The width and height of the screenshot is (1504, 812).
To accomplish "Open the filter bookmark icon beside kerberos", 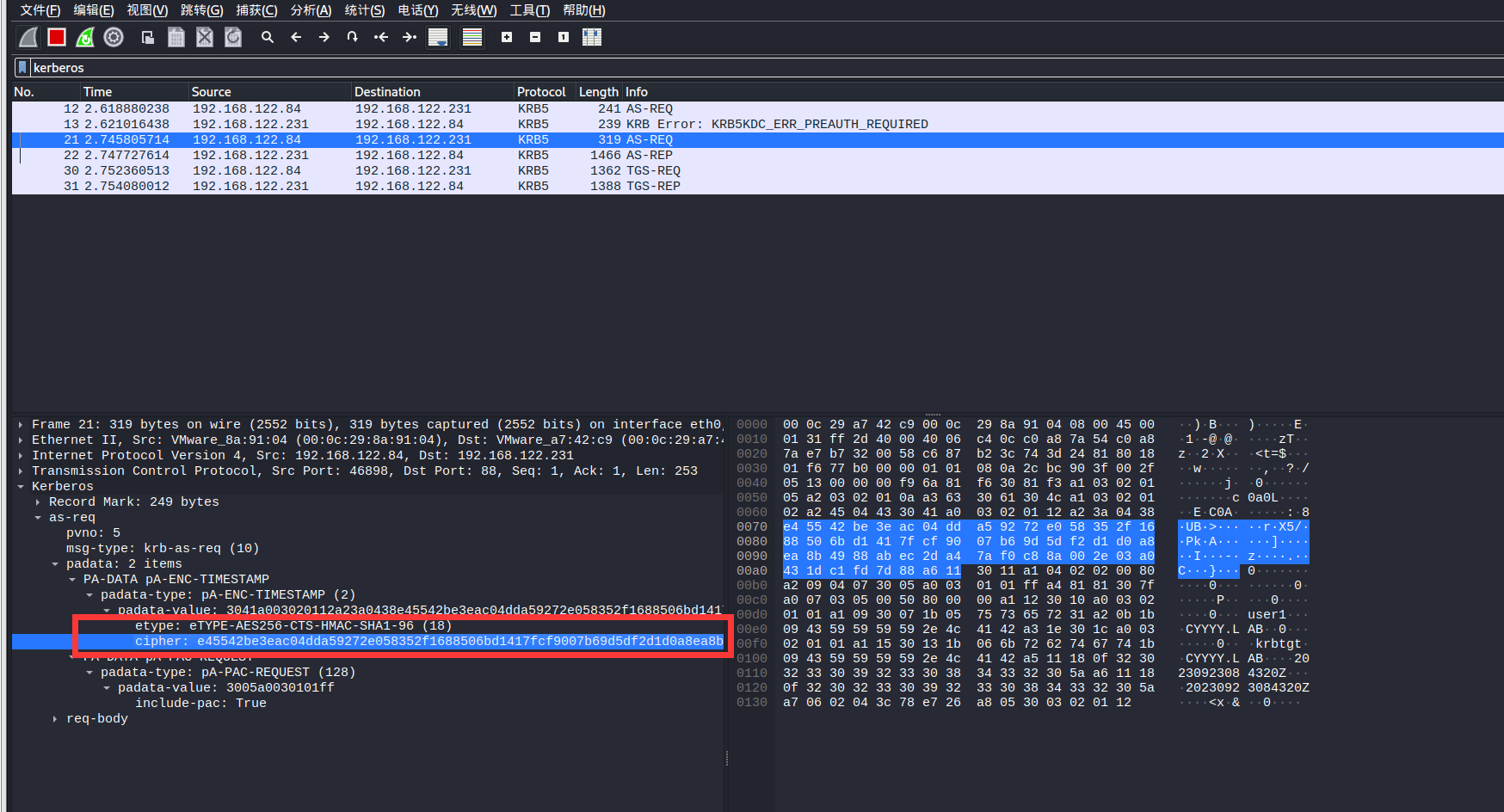I will 22,67.
